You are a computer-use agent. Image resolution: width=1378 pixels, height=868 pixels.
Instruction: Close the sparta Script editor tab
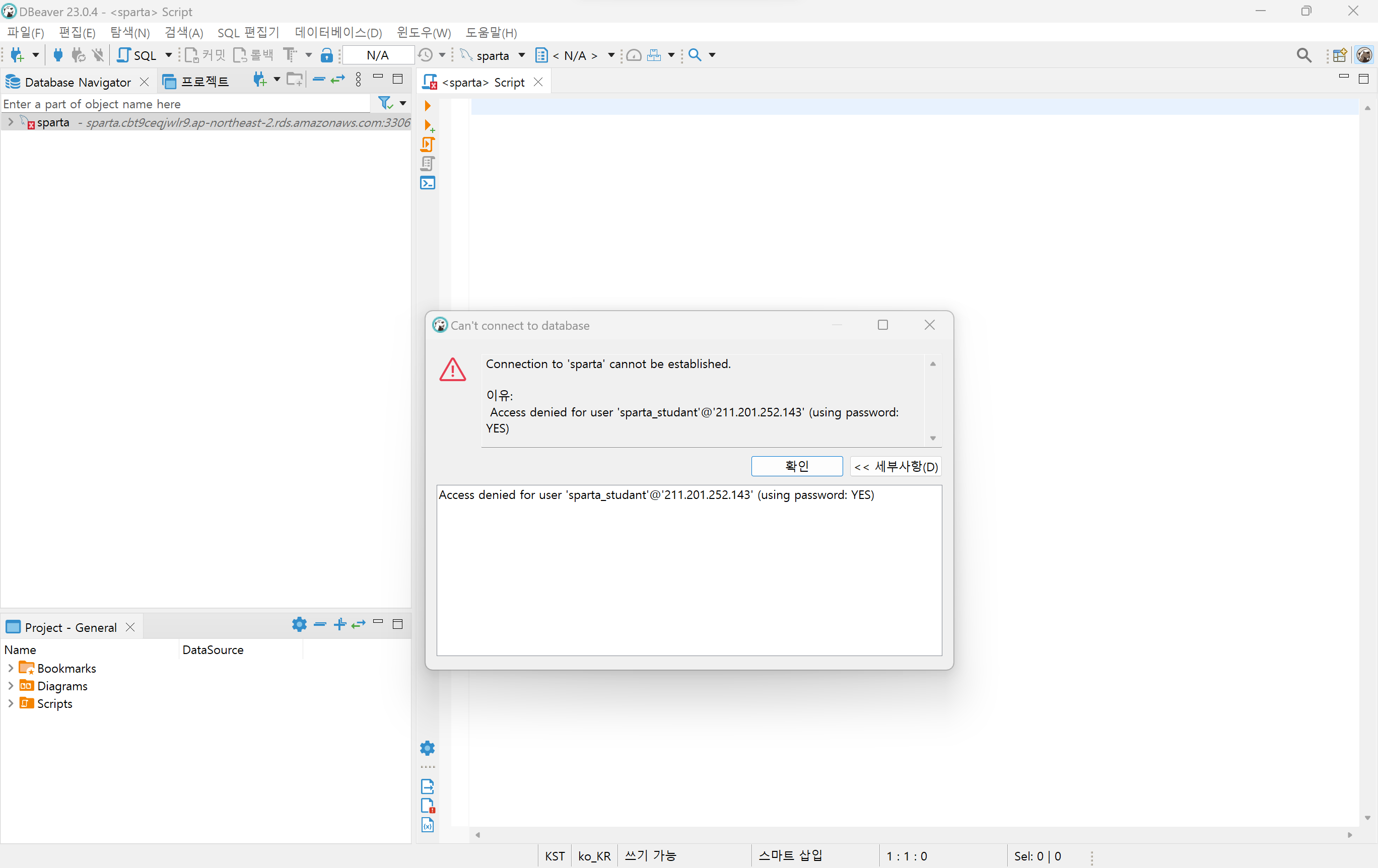538,82
